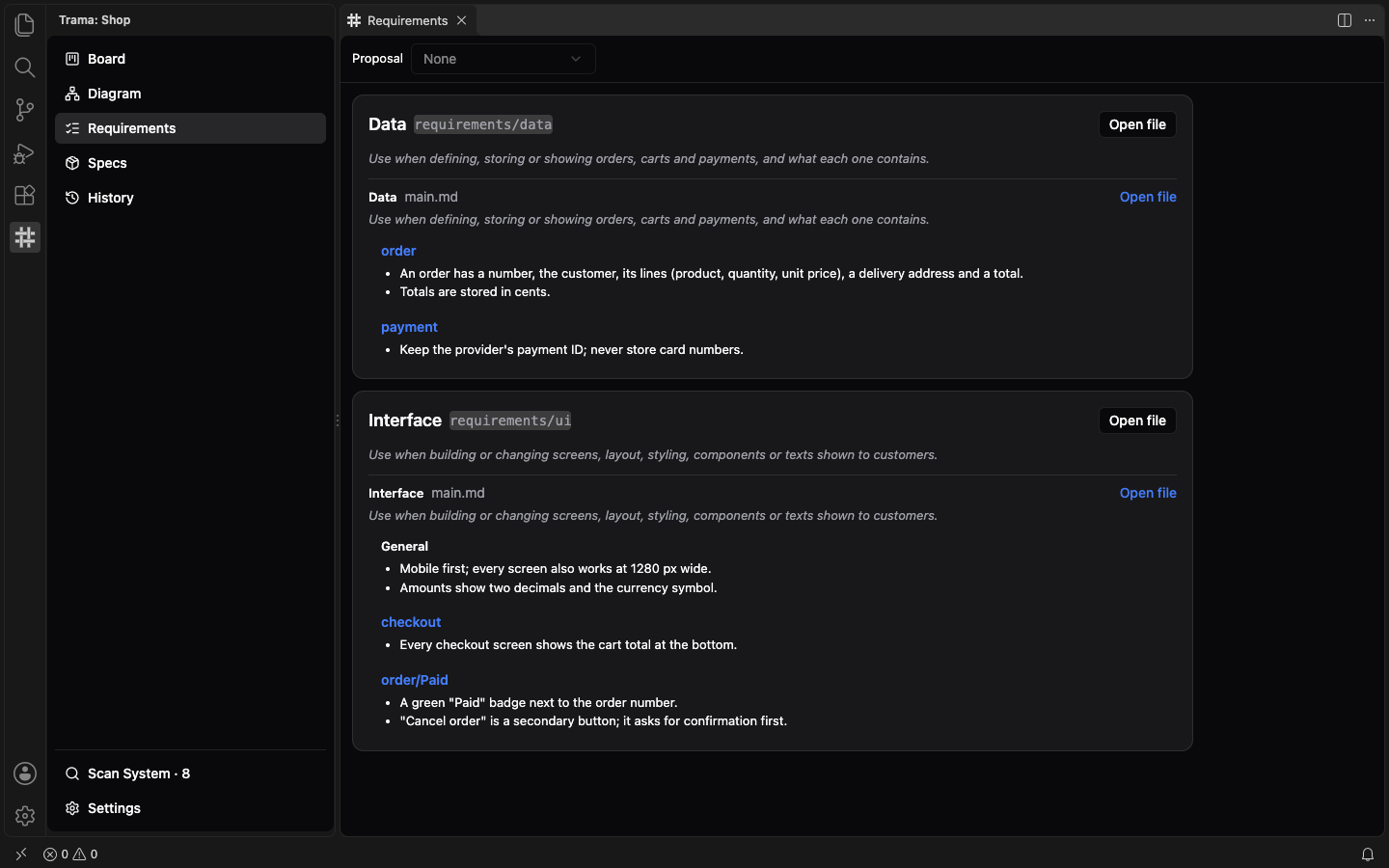Select the Requirements editor tab
The height and width of the screenshot is (868, 1389).
pos(407,20)
